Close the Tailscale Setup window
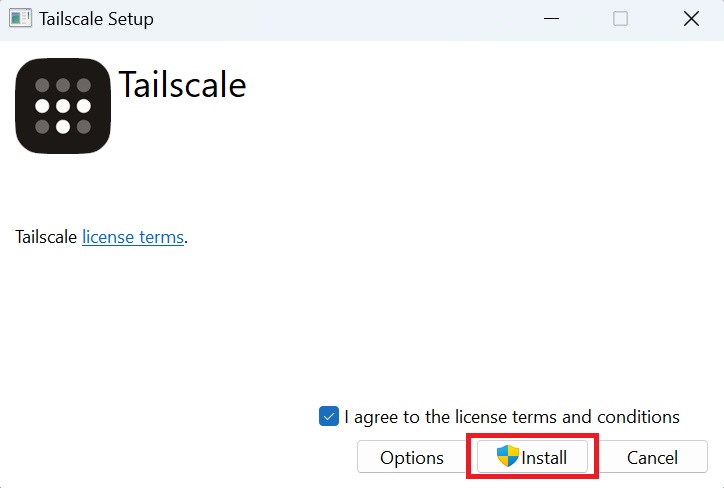The height and width of the screenshot is (490, 724). click(690, 19)
